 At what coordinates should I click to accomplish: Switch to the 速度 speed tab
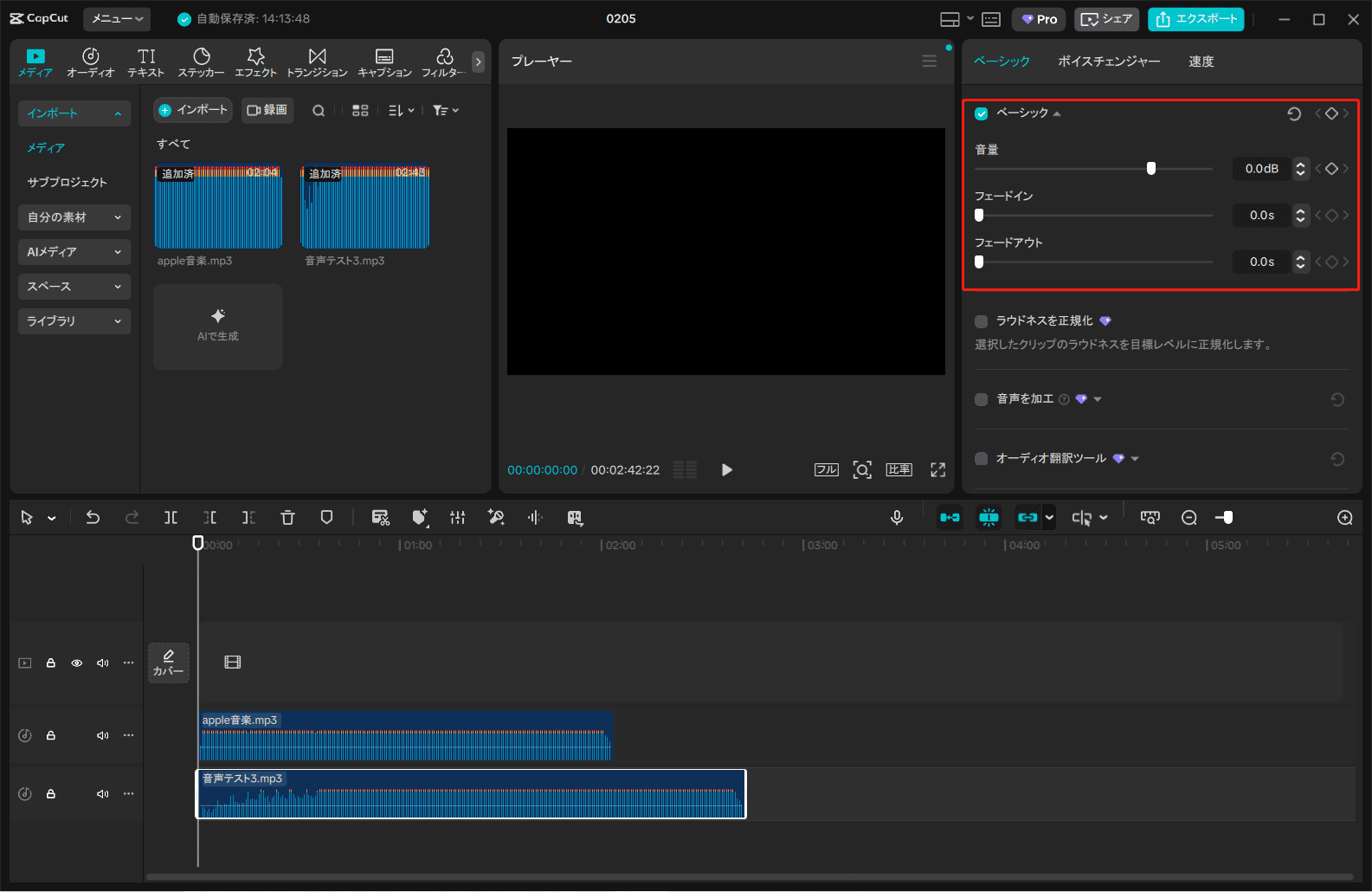pos(1201,61)
